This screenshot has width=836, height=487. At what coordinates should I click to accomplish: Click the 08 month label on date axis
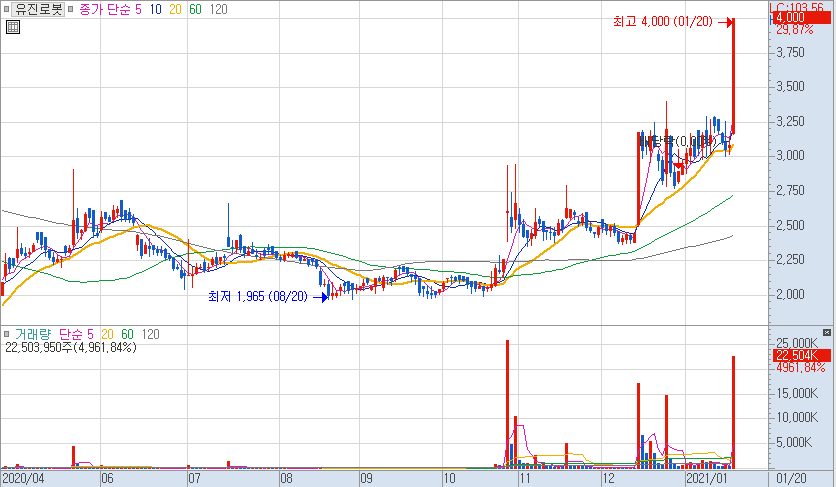(x=286, y=478)
